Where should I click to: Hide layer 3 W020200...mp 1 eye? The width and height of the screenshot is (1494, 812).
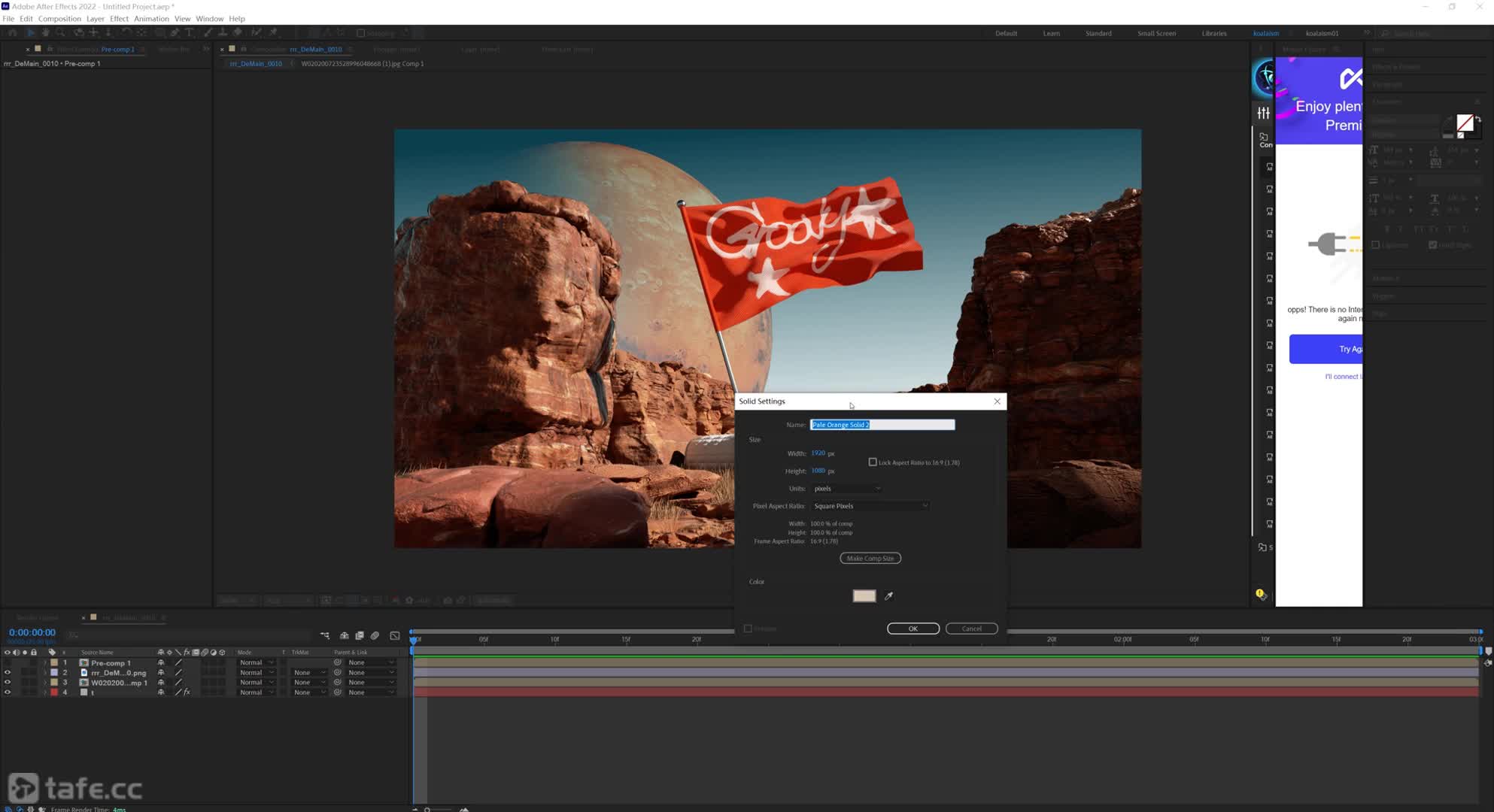tap(8, 683)
